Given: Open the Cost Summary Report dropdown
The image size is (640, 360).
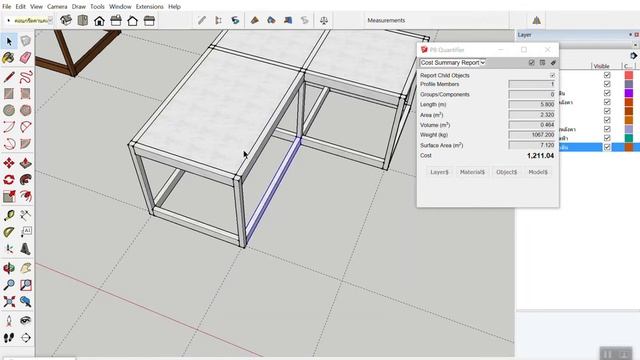Looking at the screenshot, I should click(x=453, y=62).
